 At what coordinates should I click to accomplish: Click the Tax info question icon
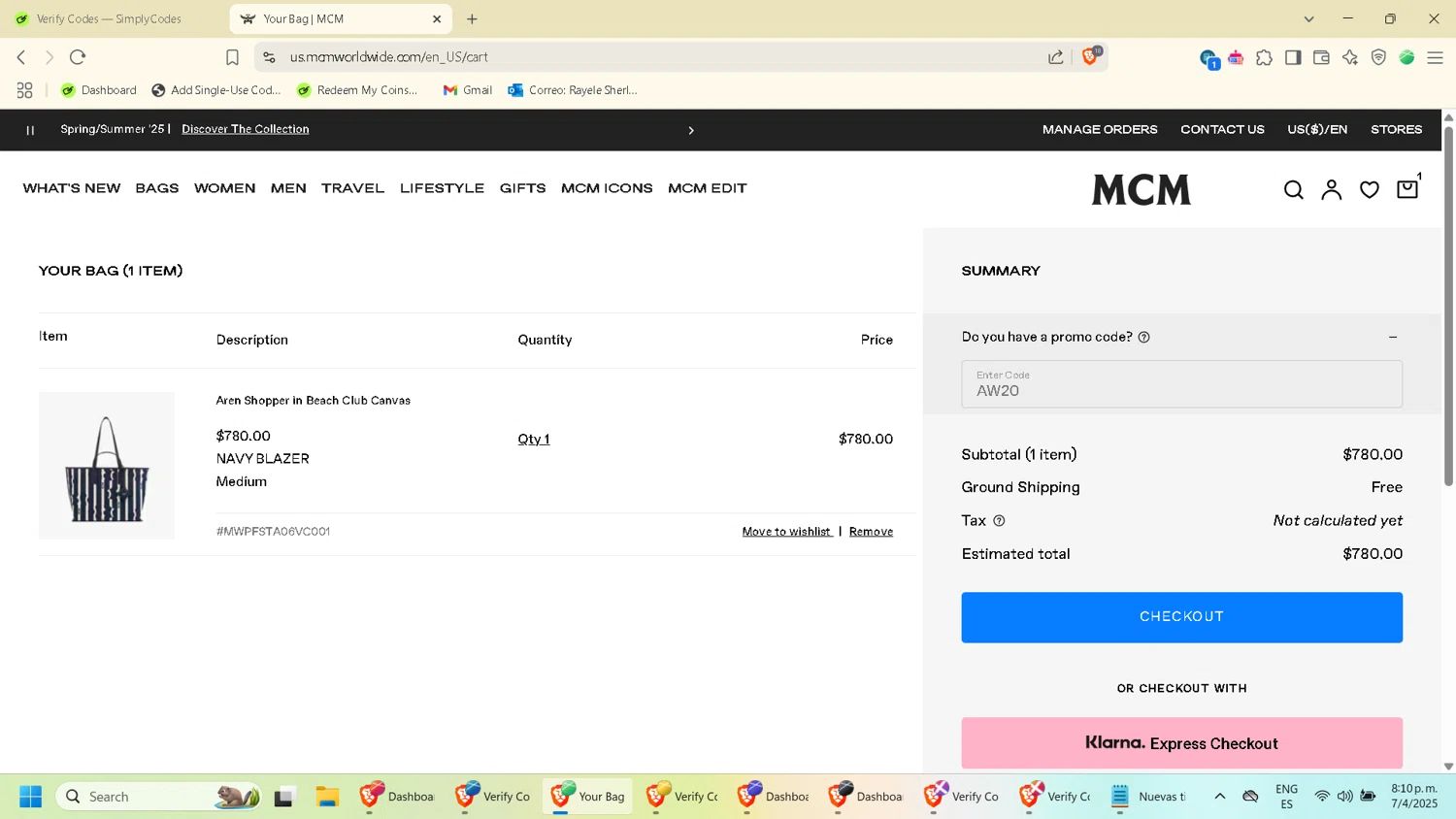tap(999, 521)
